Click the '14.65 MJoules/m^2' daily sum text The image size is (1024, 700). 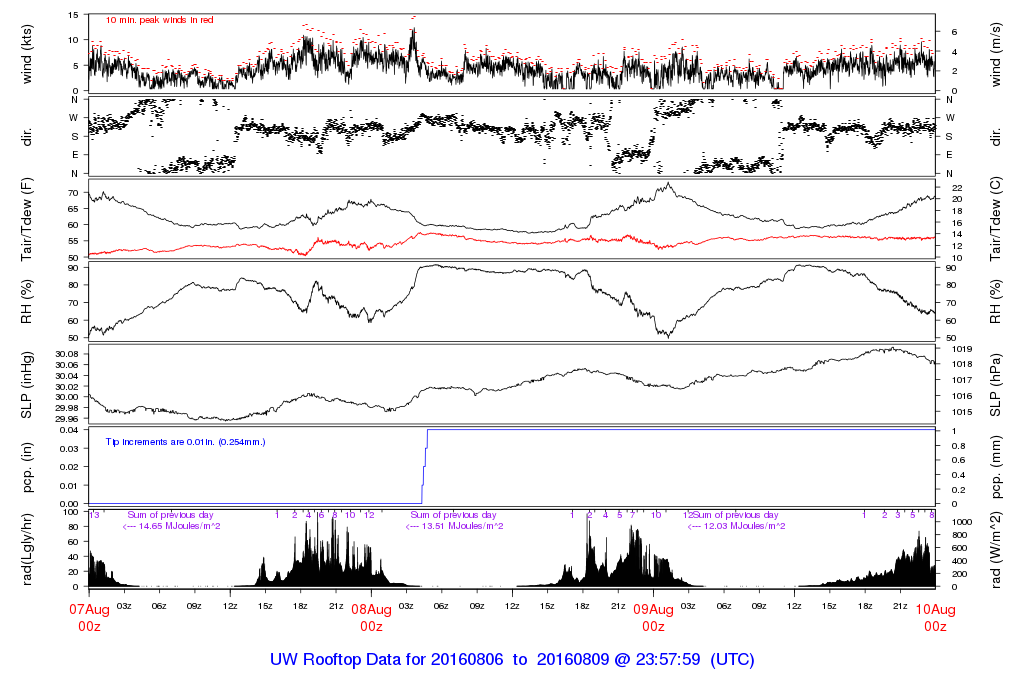click(180, 526)
